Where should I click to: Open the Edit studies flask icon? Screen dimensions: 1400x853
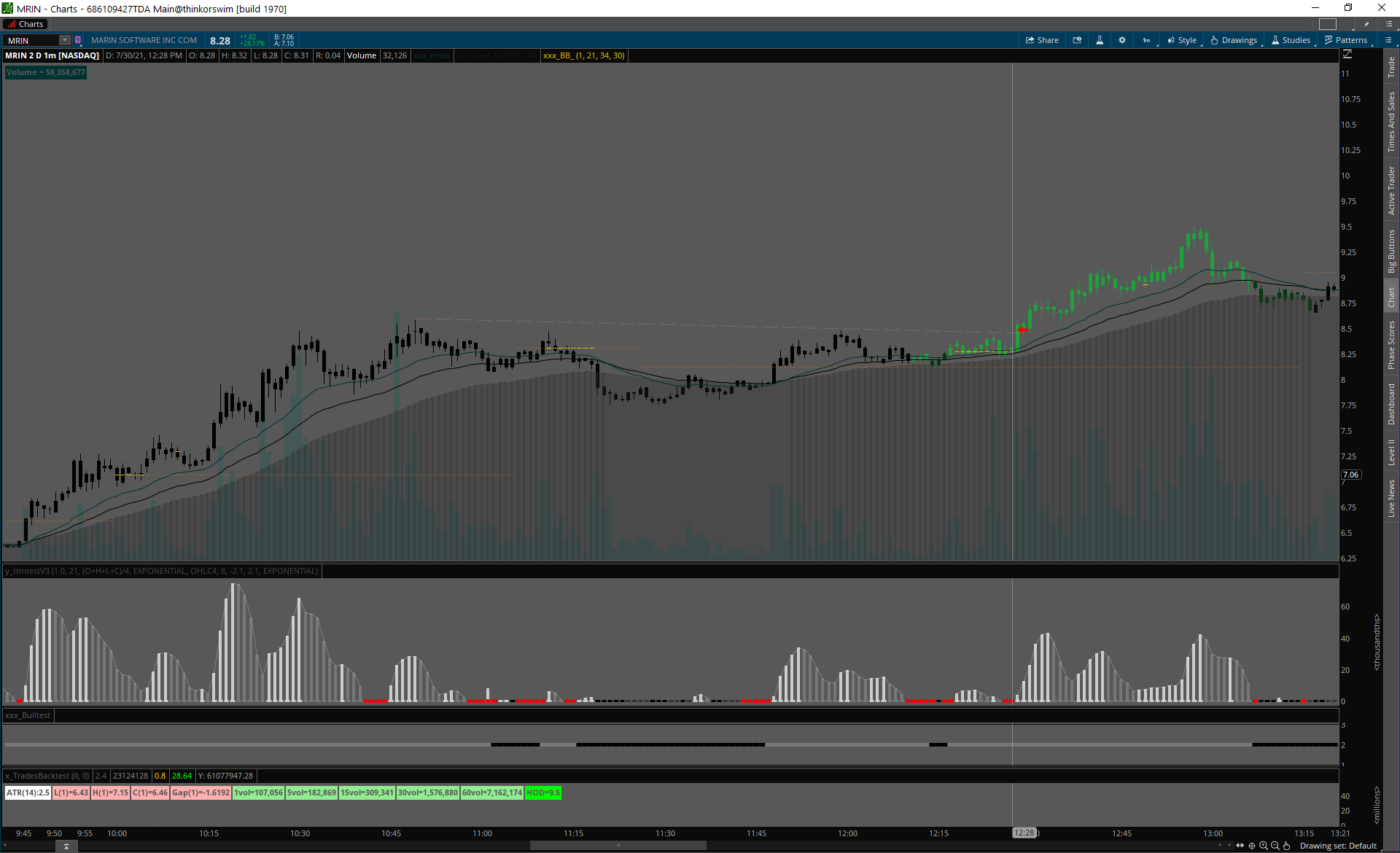tap(1100, 40)
